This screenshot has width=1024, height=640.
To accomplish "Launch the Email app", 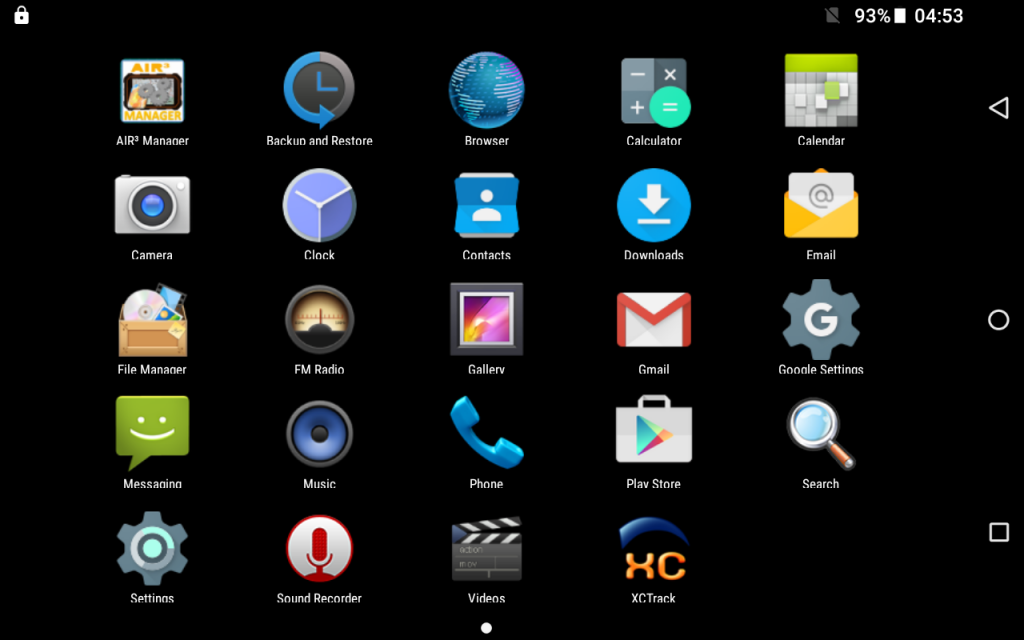I will [821, 204].
